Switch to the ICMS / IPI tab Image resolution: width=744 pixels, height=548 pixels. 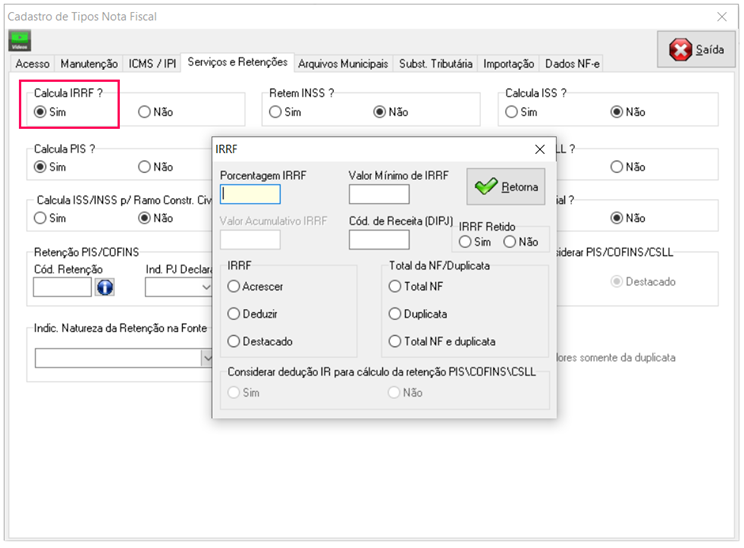pos(152,64)
